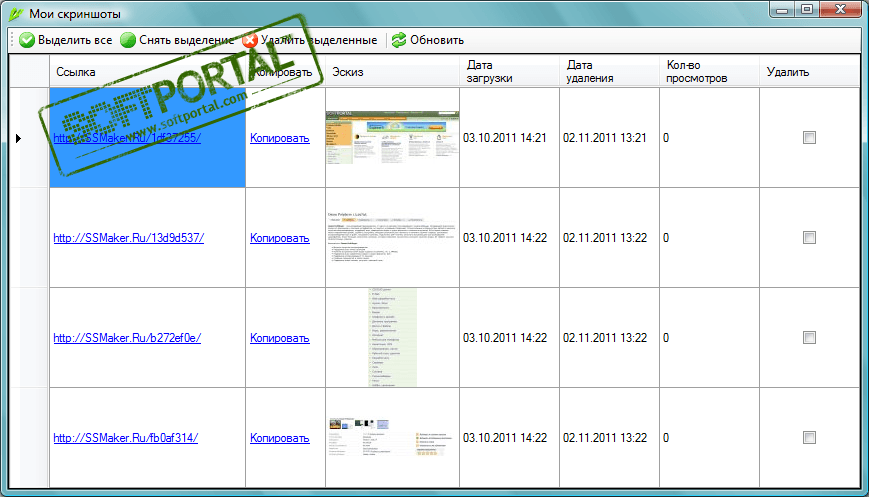Minimize the "Мои скриншоты" window
The height and width of the screenshot is (497, 869).
[783, 9]
